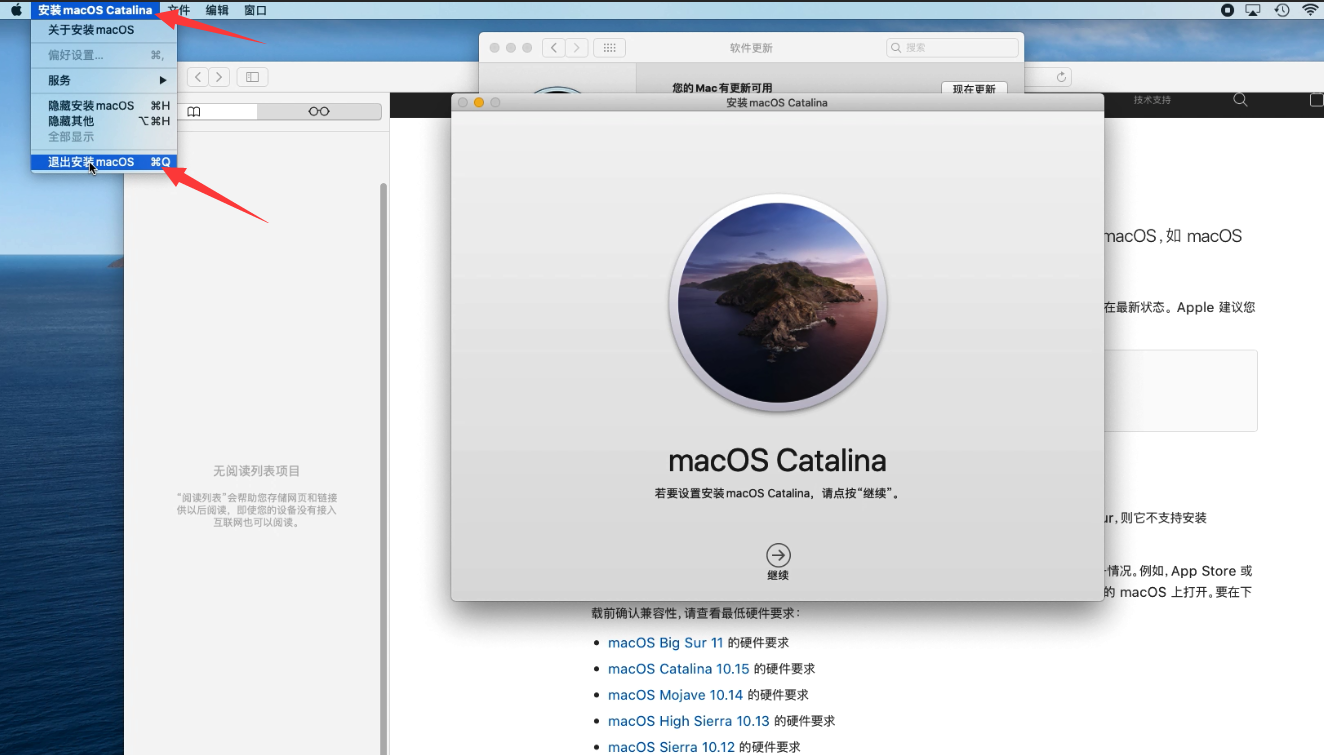Image resolution: width=1324 pixels, height=755 pixels.
Task: Click the screen recording stop icon in menu bar
Action: point(1228,10)
